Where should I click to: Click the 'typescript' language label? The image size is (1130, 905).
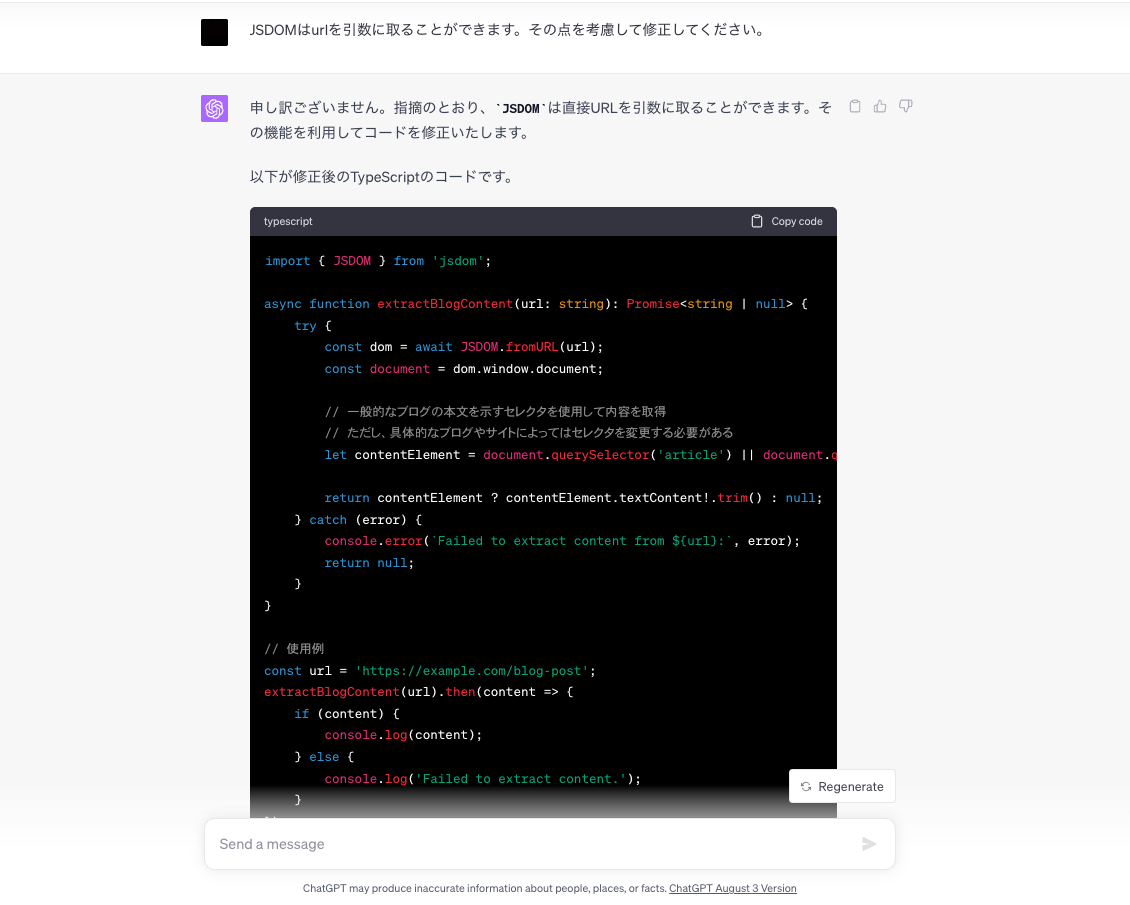[288, 221]
